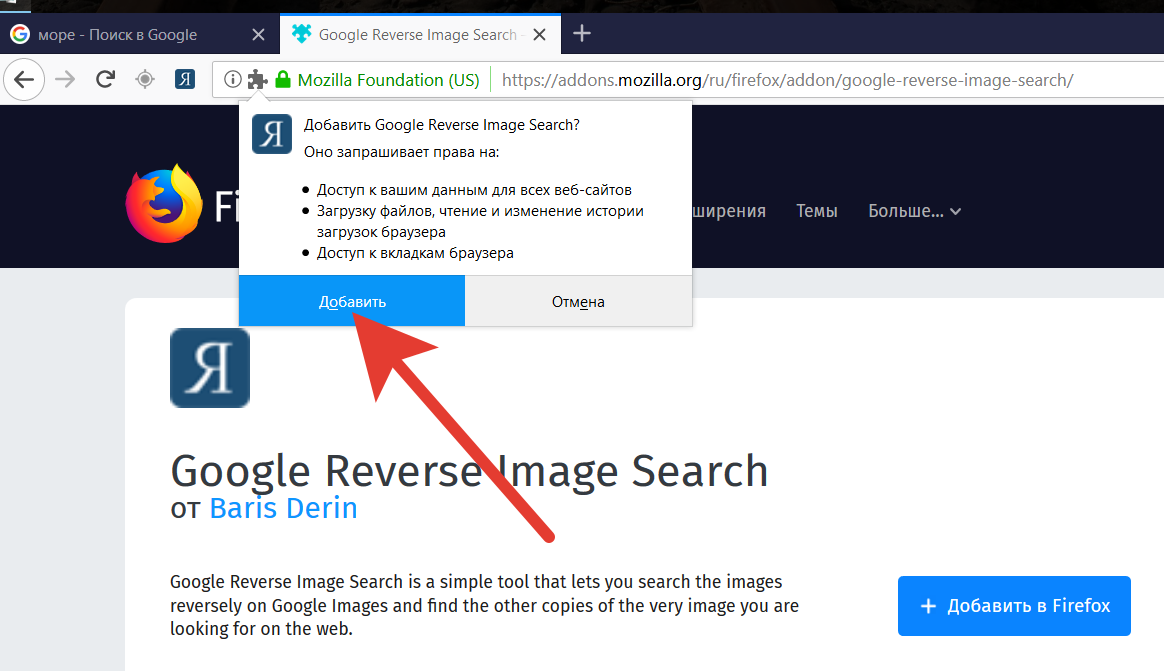Viewport: 1164px width, 671px height.
Task: Click the forward navigation arrow
Action: tap(65, 80)
